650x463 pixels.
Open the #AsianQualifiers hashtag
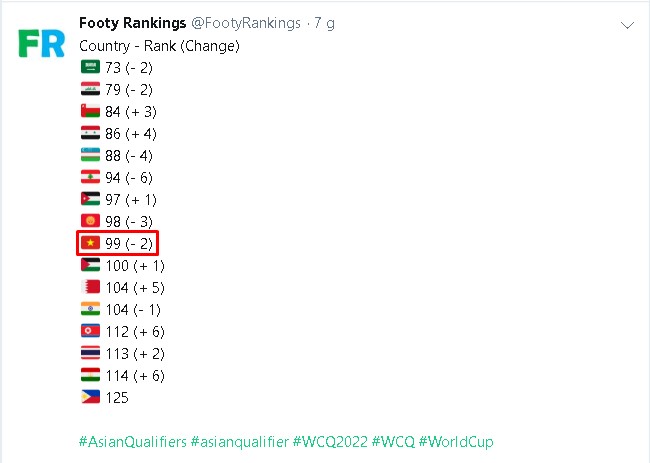[x=133, y=442]
